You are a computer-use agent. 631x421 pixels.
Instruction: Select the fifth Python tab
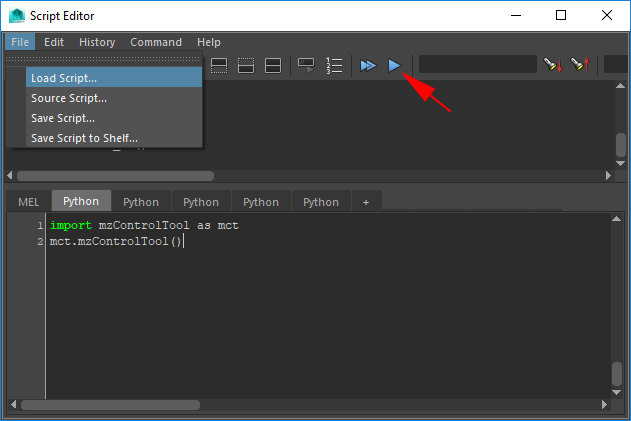tap(321, 202)
